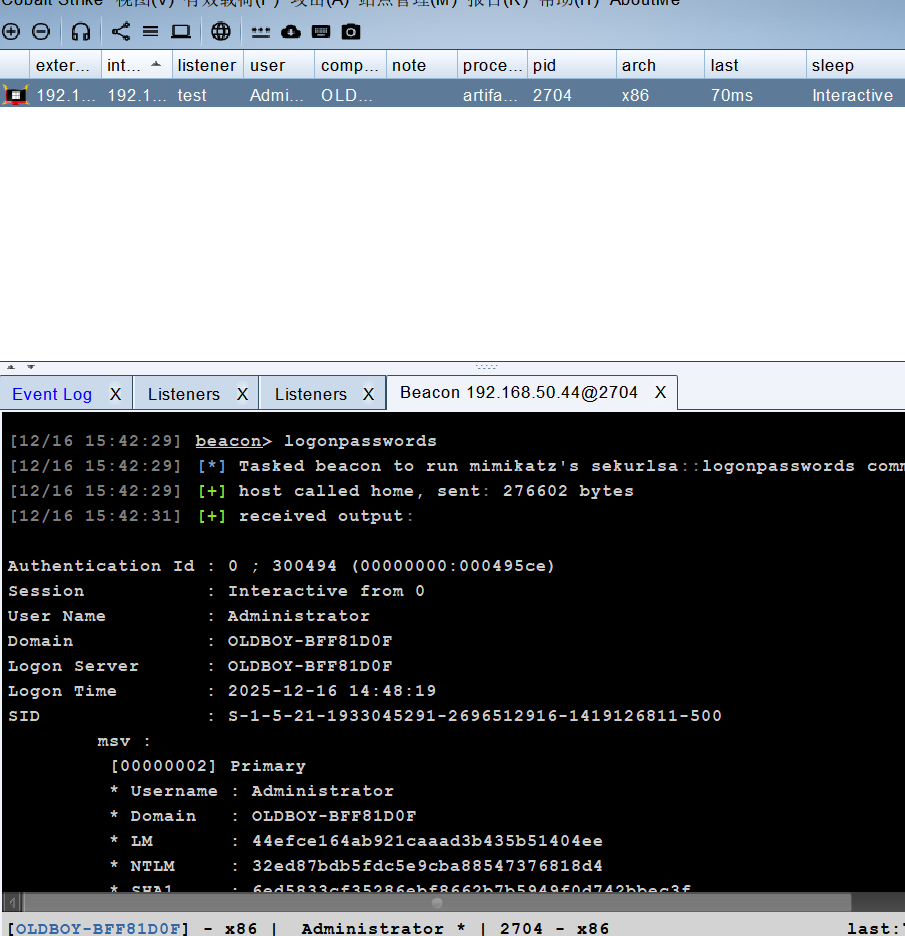Open downloaded files cloud icon
The width and height of the screenshot is (905, 936).
[x=291, y=32]
